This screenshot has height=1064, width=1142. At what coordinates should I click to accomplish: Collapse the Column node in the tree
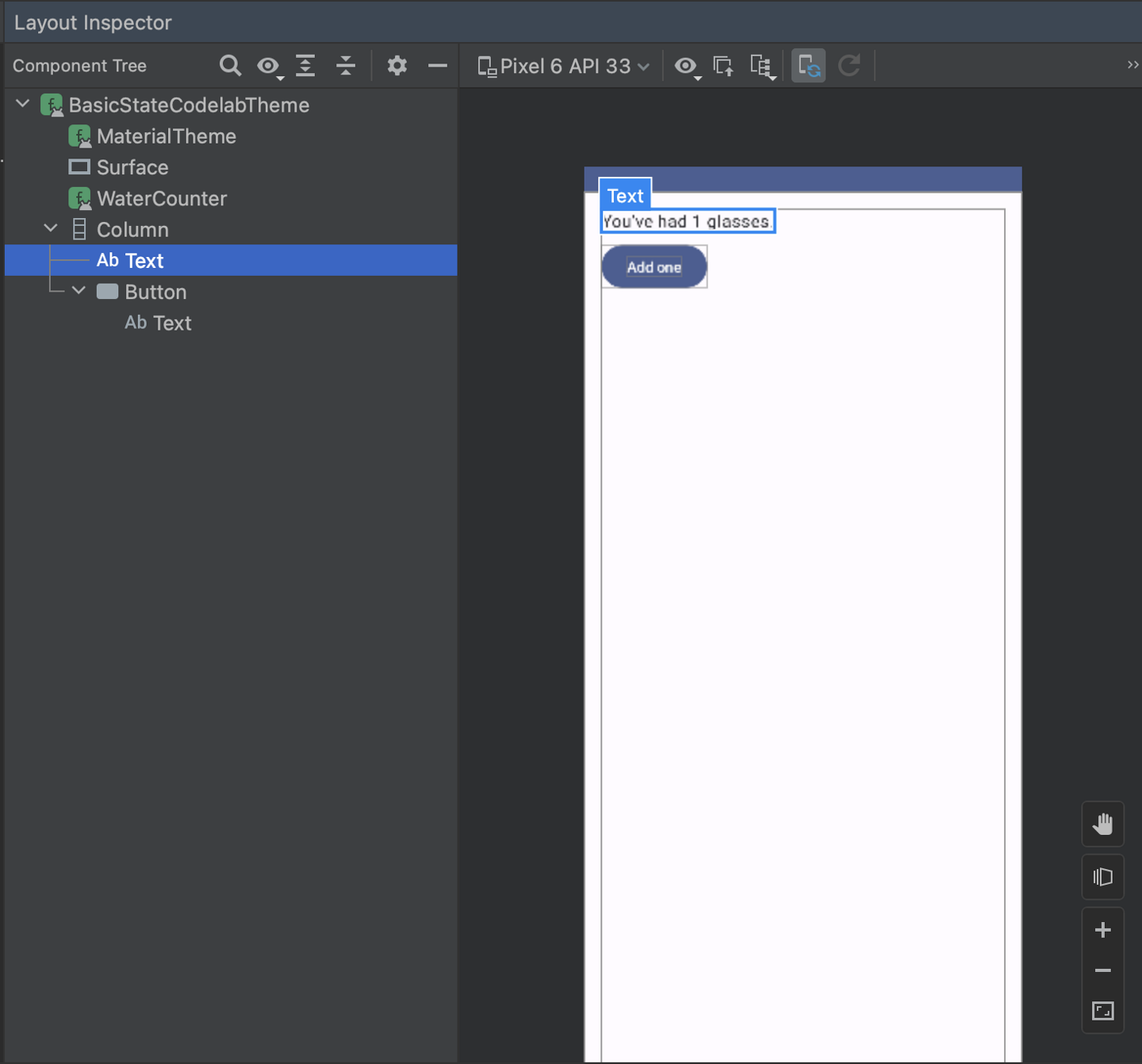click(x=51, y=228)
